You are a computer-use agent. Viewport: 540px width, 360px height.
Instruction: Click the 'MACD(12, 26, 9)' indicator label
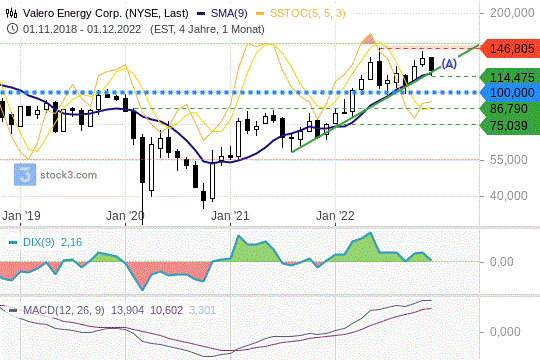coord(63,310)
